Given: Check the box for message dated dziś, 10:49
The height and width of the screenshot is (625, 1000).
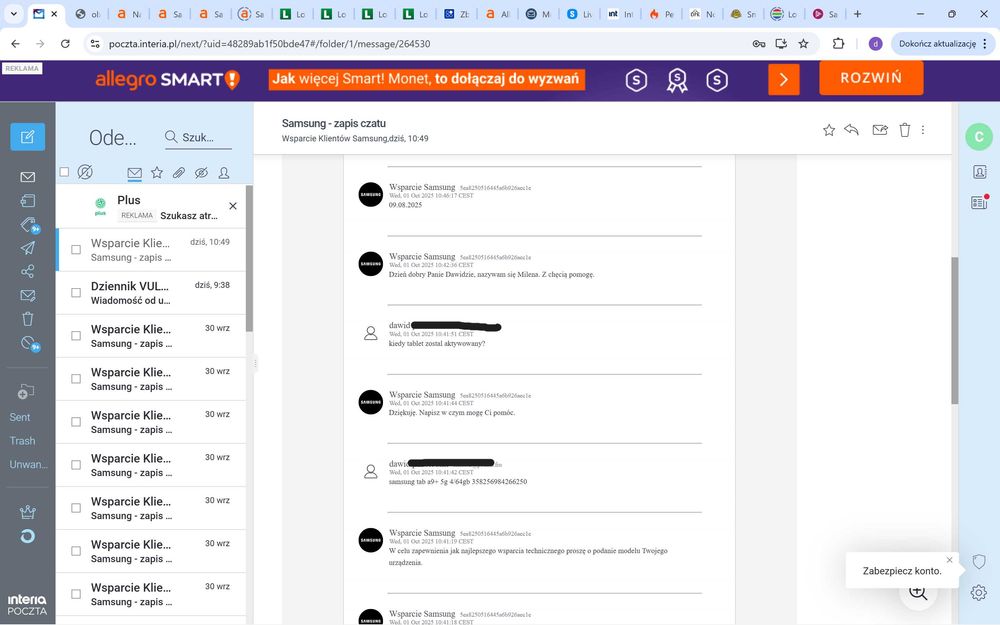Looking at the screenshot, I should tap(76, 249).
